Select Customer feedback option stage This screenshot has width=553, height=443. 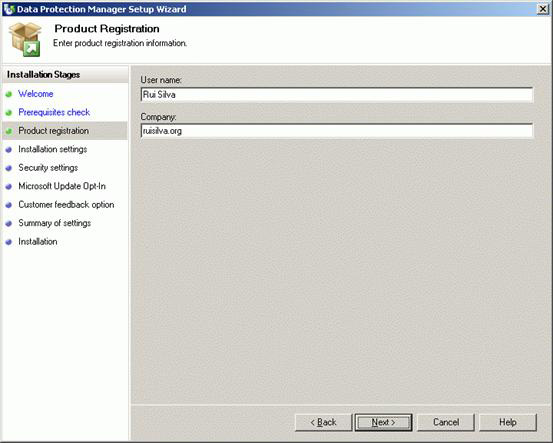(66, 205)
